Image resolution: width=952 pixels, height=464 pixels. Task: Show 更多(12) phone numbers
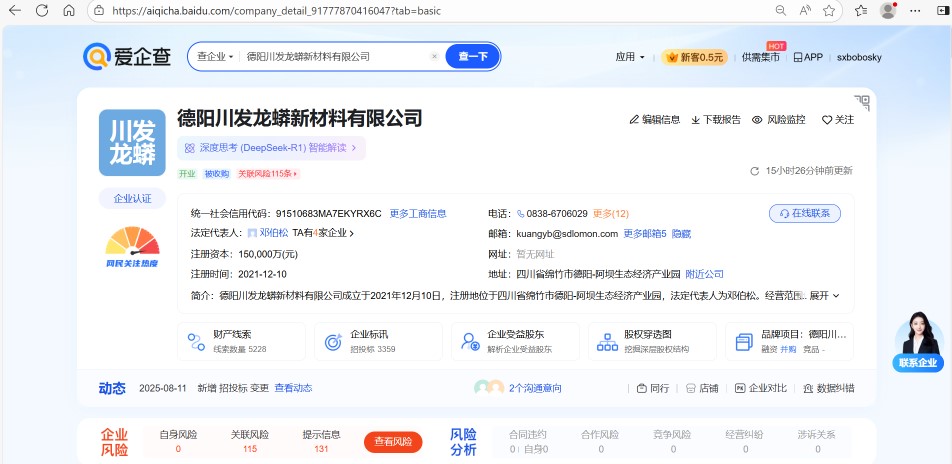[x=611, y=214]
